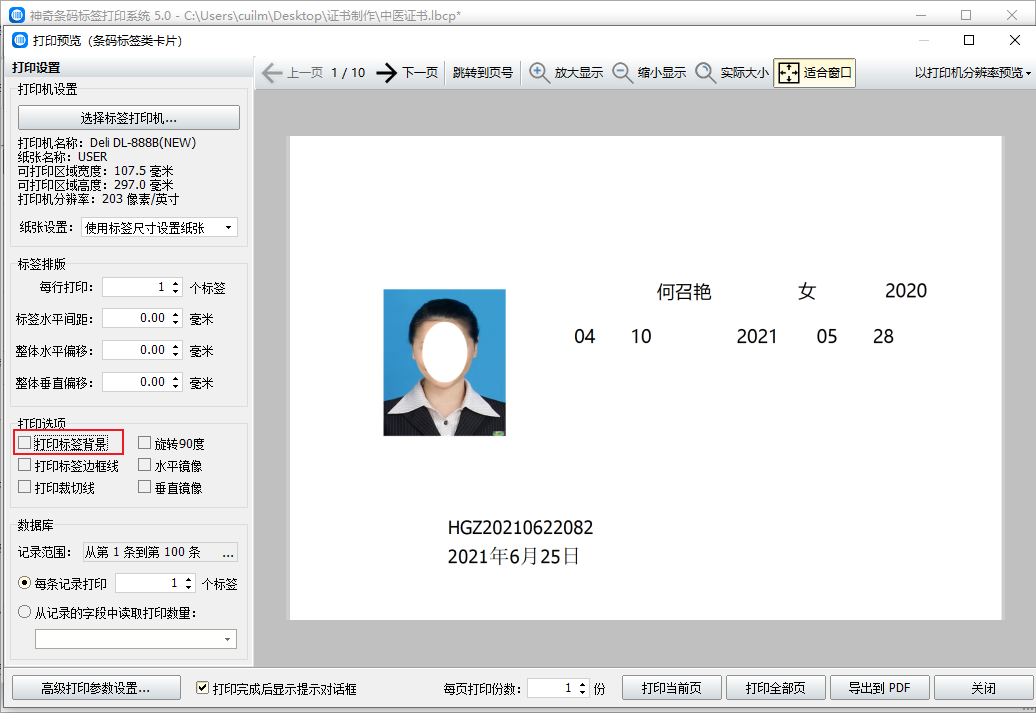Toggle 旋转90度 checkbox
Image resolution: width=1036 pixels, height=713 pixels.
(145, 443)
